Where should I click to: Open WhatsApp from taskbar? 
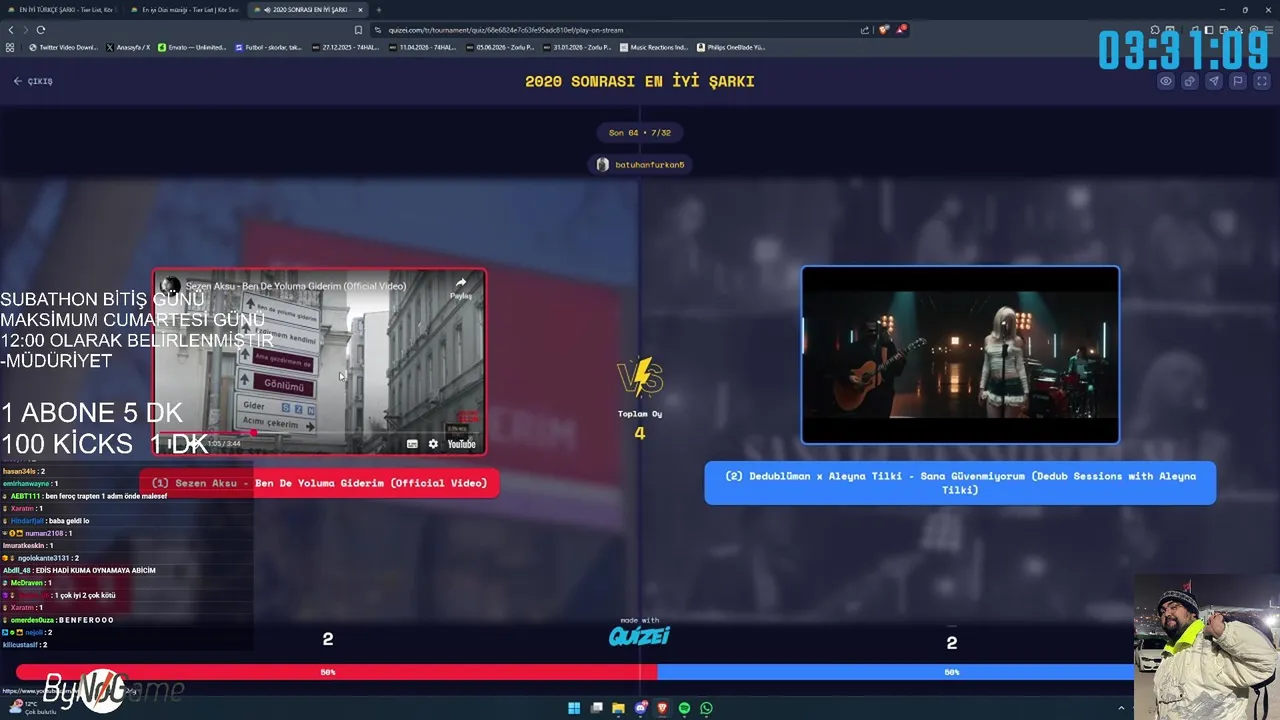[x=706, y=708]
